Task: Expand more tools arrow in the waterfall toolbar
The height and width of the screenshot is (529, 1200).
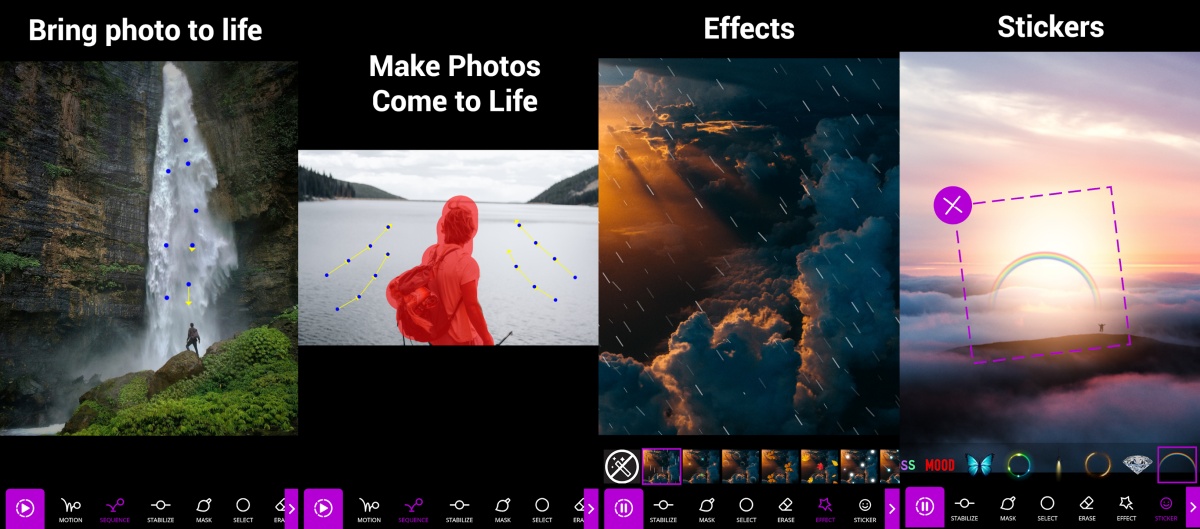Action: point(291,508)
